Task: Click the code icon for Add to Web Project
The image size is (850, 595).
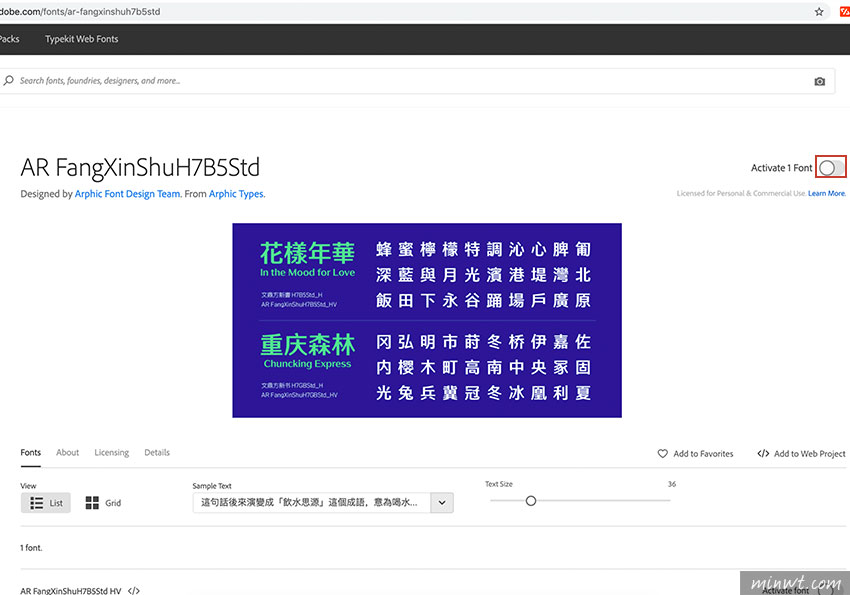Action: (763, 453)
